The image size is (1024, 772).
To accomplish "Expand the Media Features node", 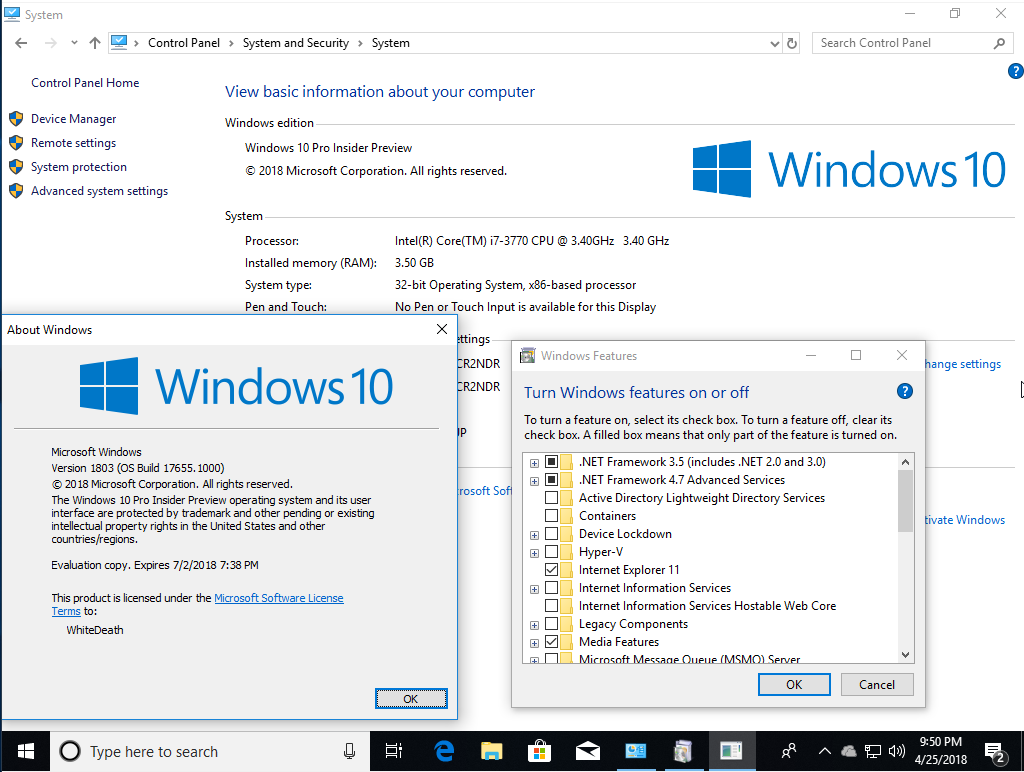I will [x=534, y=643].
